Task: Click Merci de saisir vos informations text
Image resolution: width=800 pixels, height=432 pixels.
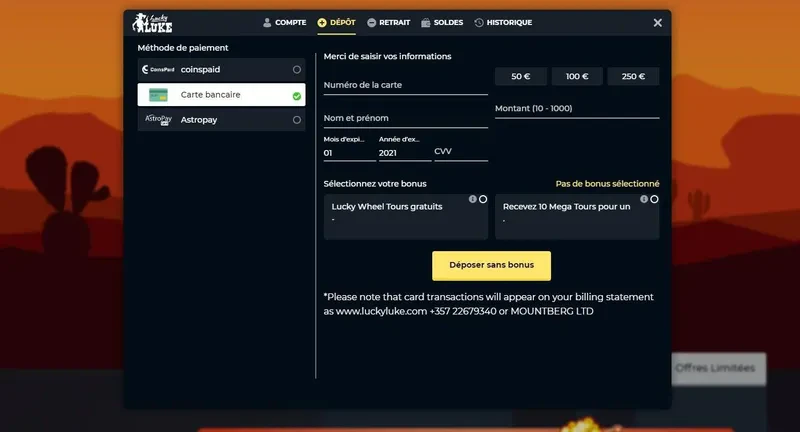Action: click(387, 56)
